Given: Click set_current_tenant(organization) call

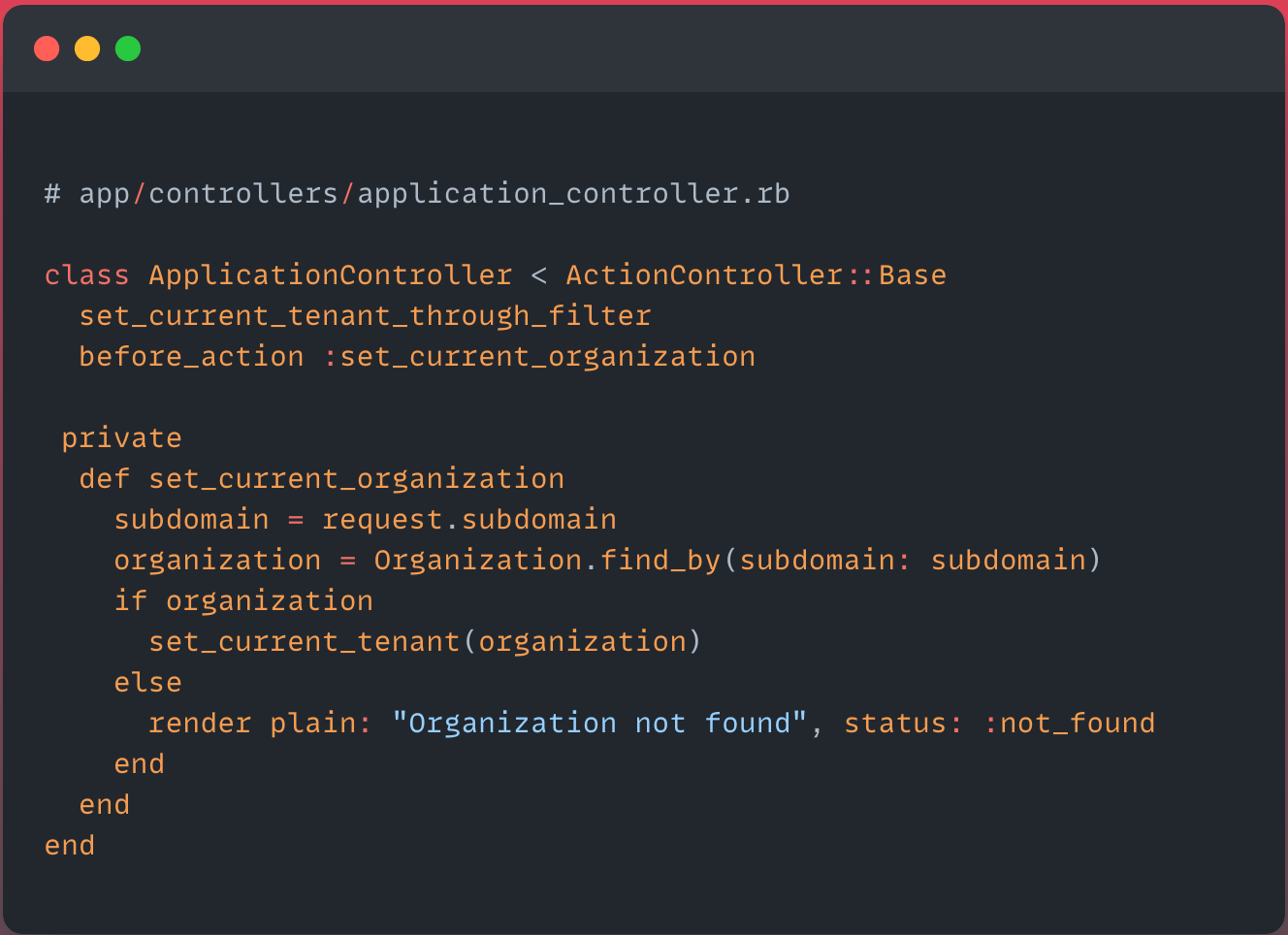Looking at the screenshot, I should [425, 642].
